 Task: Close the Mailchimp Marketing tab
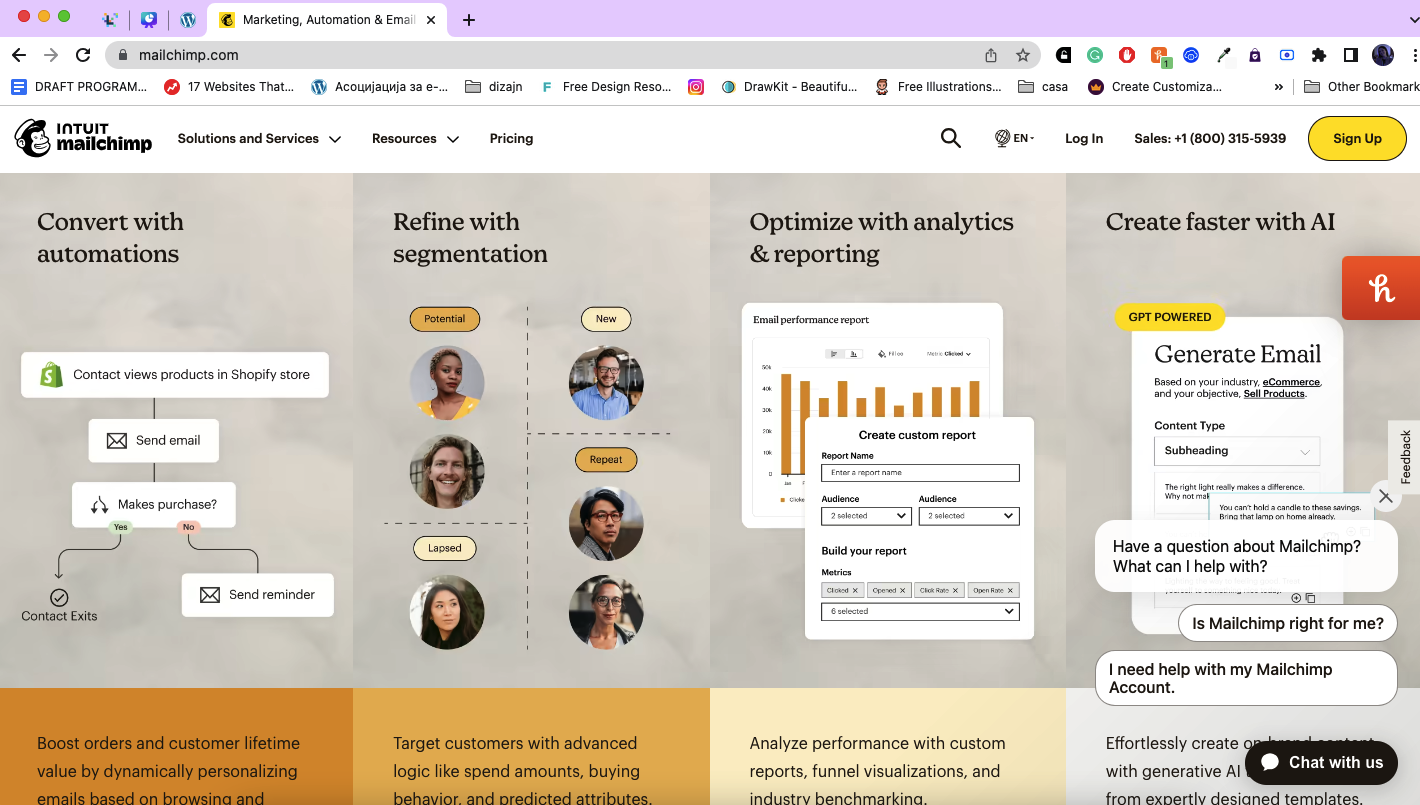click(431, 19)
